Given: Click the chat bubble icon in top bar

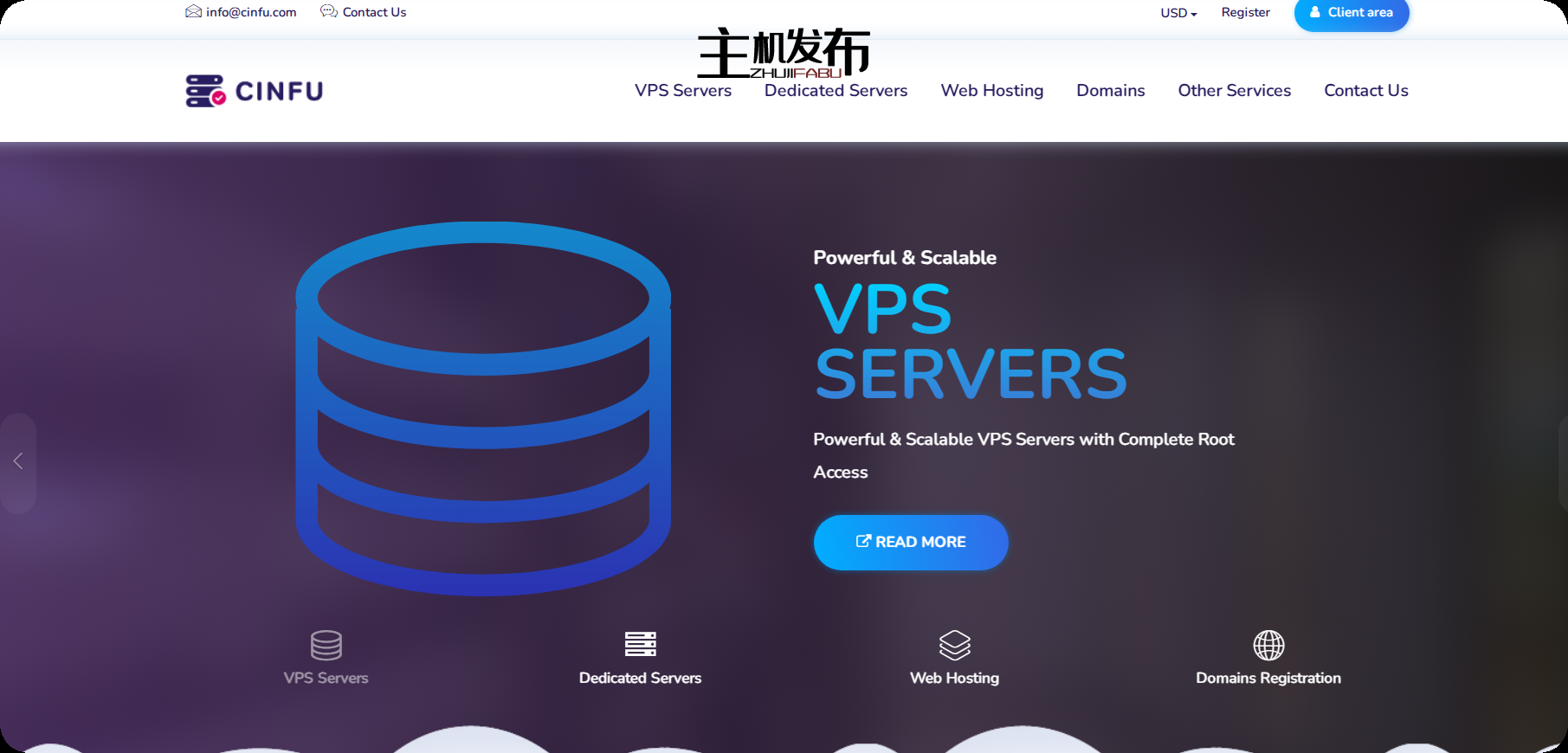Looking at the screenshot, I should [x=329, y=11].
